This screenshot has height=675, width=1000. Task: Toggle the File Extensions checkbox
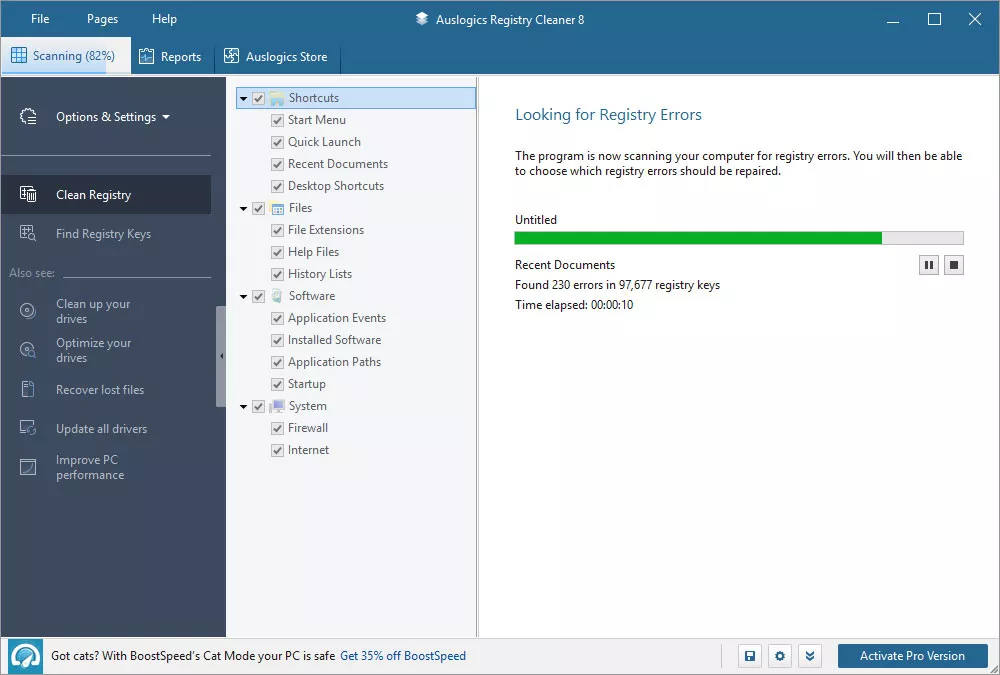(277, 230)
